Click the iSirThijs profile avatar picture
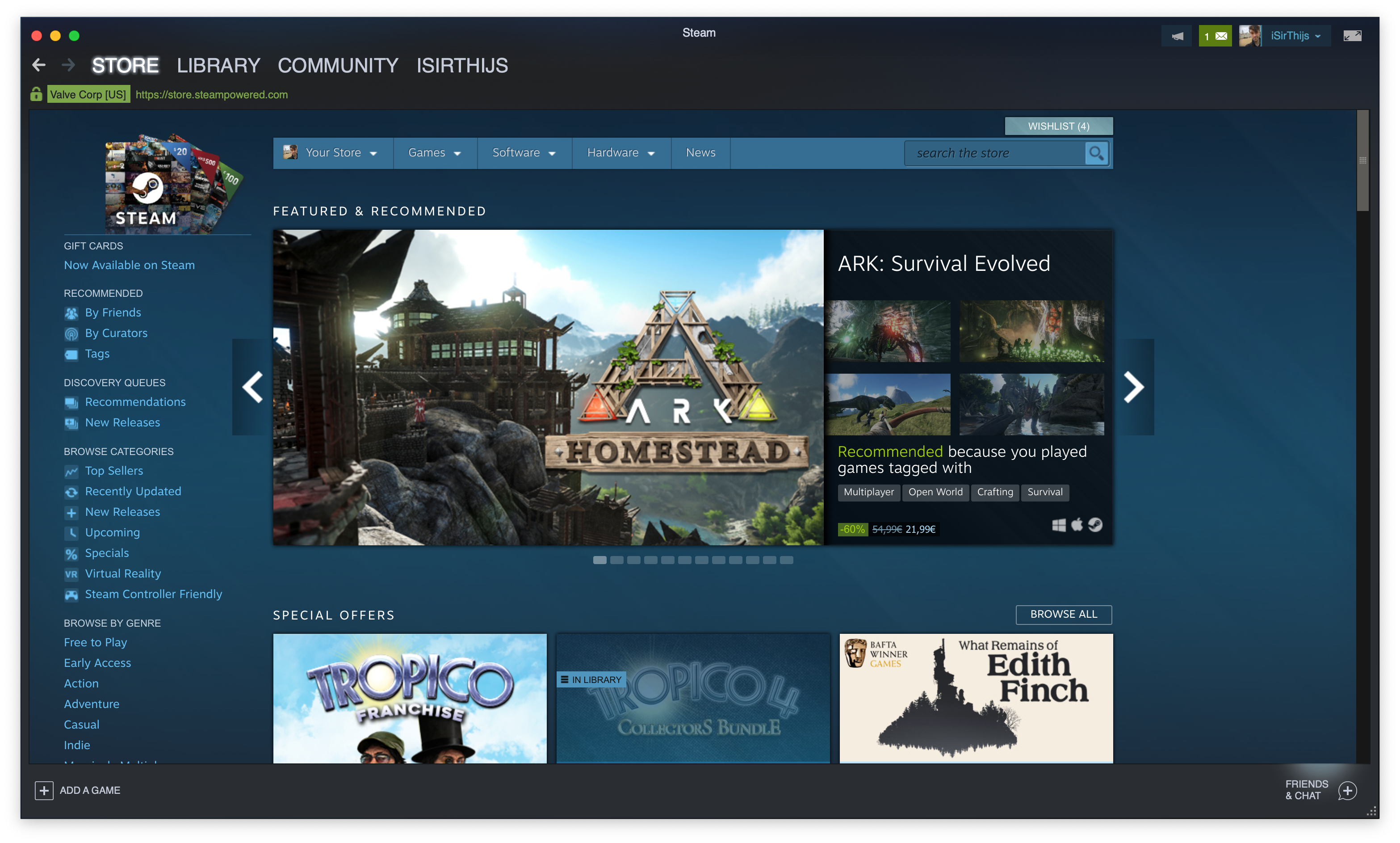Viewport: 1400px width, 843px height. pos(1250,36)
